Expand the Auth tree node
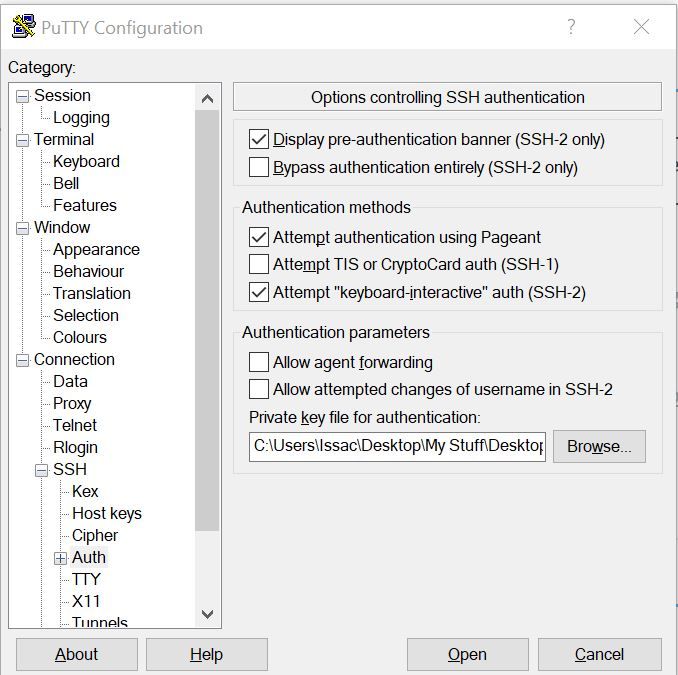This screenshot has height=675, width=678. coord(61,558)
